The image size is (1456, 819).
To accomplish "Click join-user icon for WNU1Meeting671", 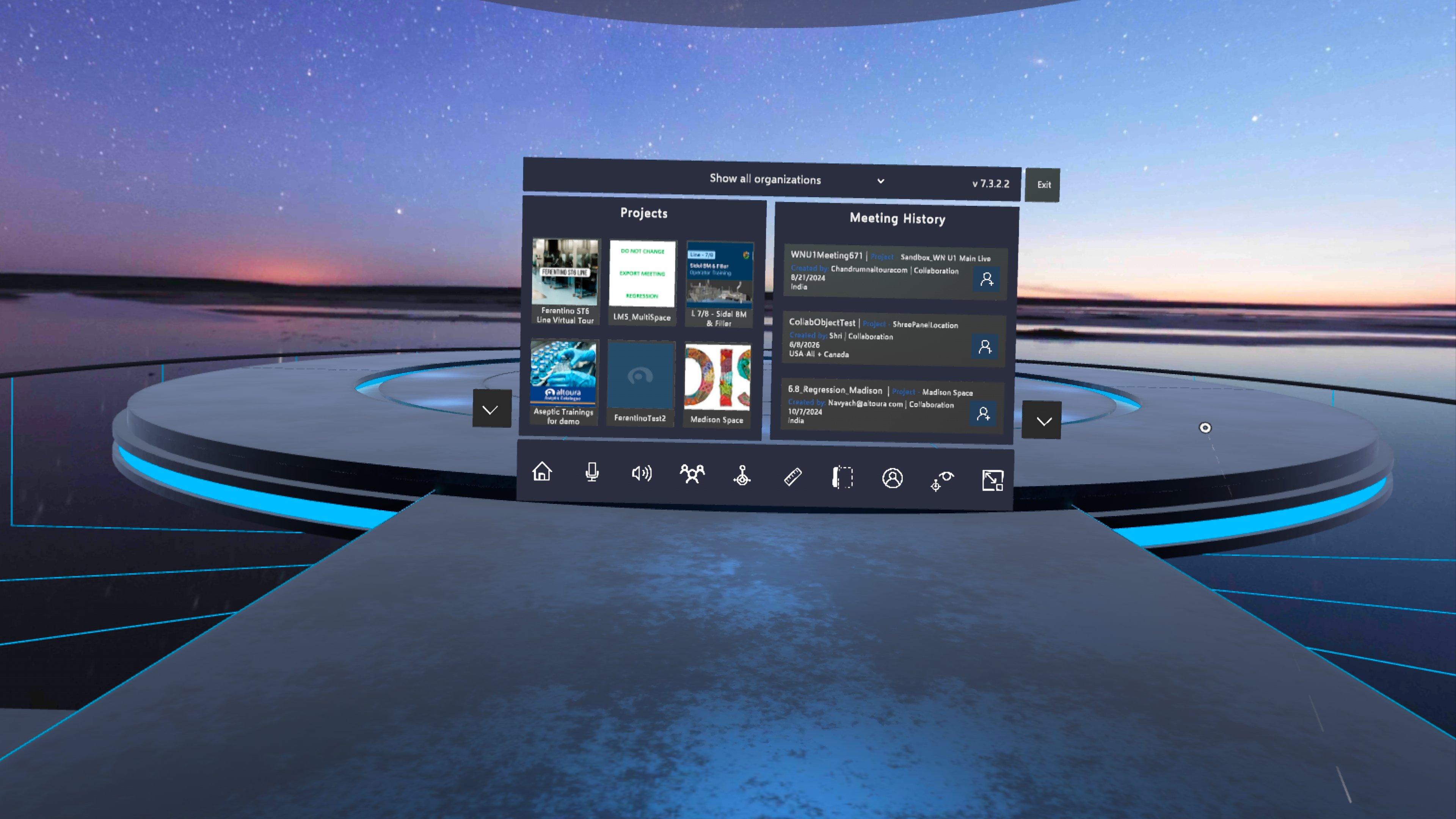I will click(x=987, y=279).
